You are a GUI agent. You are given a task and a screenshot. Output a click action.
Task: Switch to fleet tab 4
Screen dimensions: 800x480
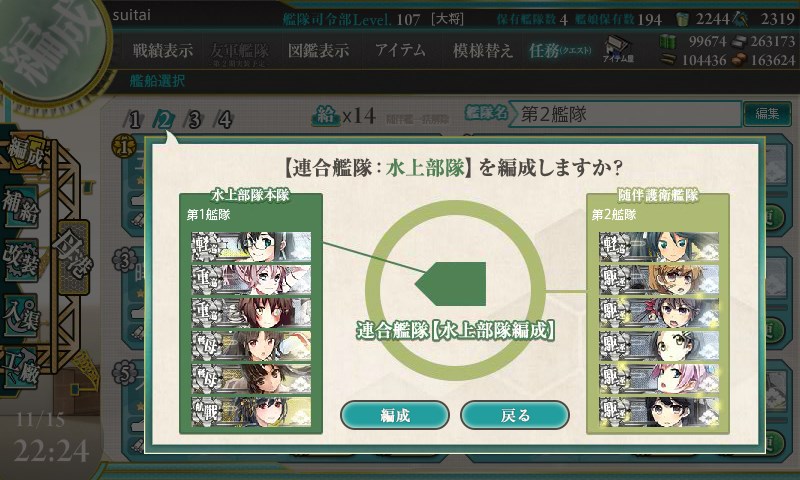point(224,120)
